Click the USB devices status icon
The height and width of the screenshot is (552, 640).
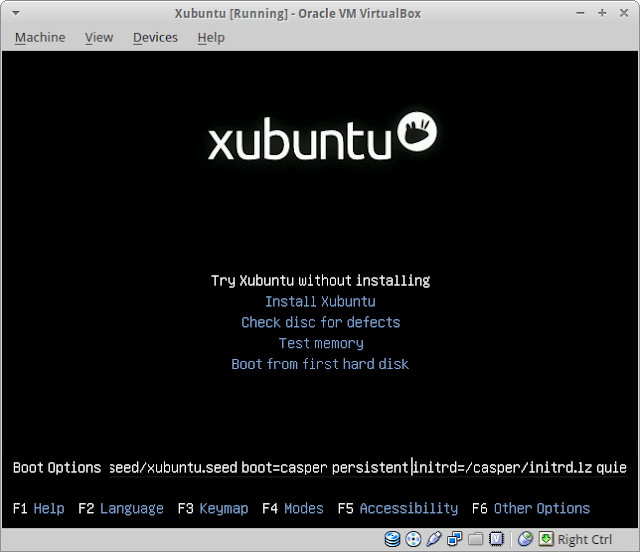[x=433, y=539]
